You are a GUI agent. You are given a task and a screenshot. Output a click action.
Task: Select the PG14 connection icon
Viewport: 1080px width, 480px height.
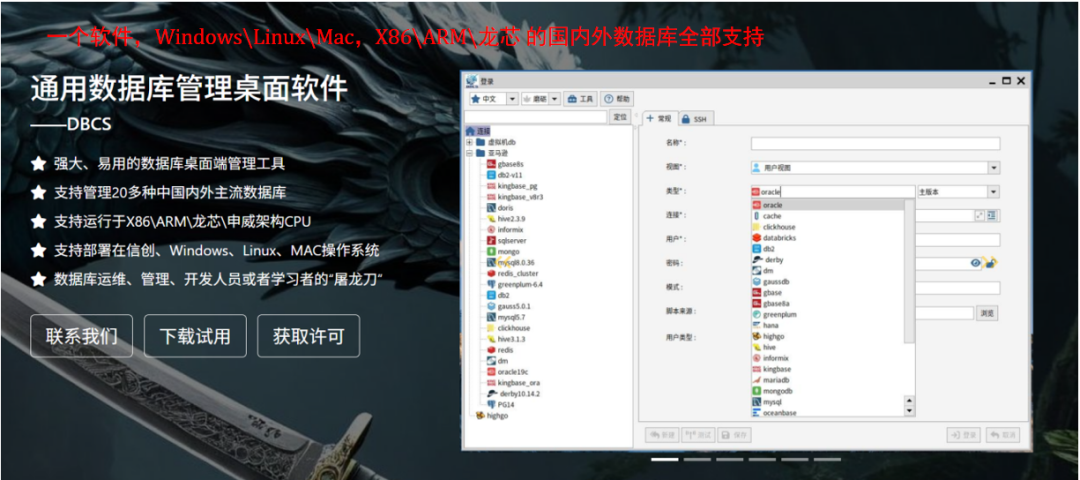pos(491,405)
